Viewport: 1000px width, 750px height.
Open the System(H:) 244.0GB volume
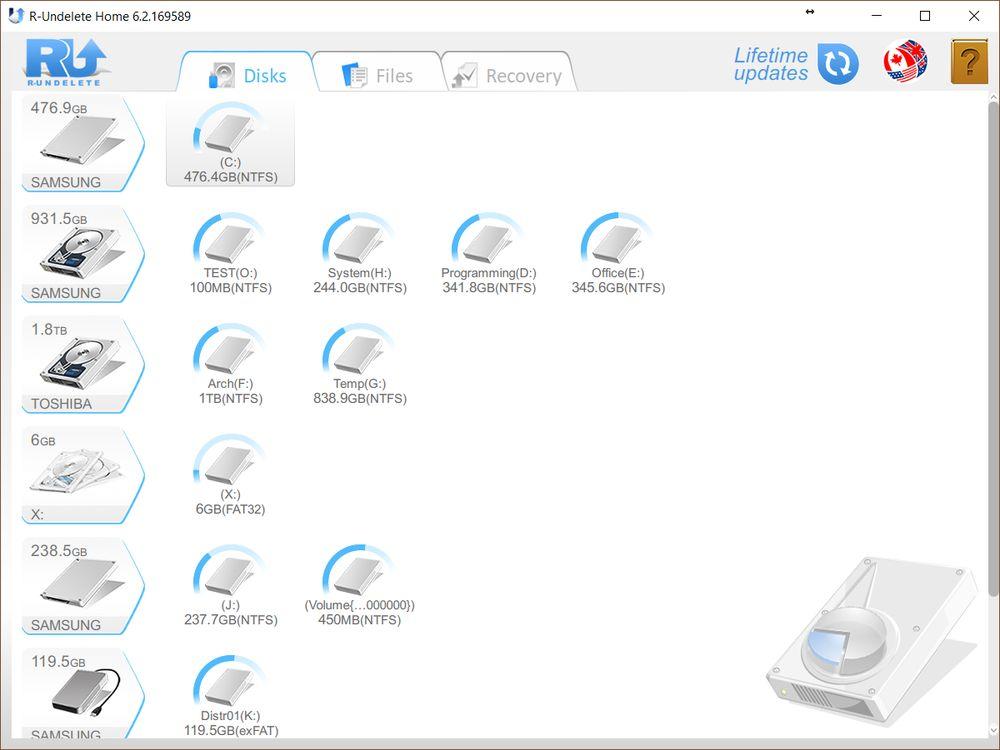coord(360,254)
